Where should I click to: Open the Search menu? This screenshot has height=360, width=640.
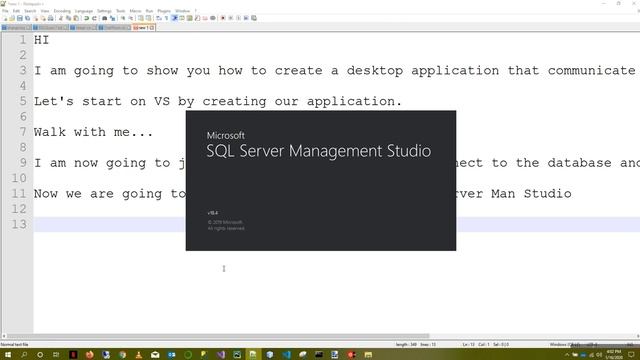[30, 11]
